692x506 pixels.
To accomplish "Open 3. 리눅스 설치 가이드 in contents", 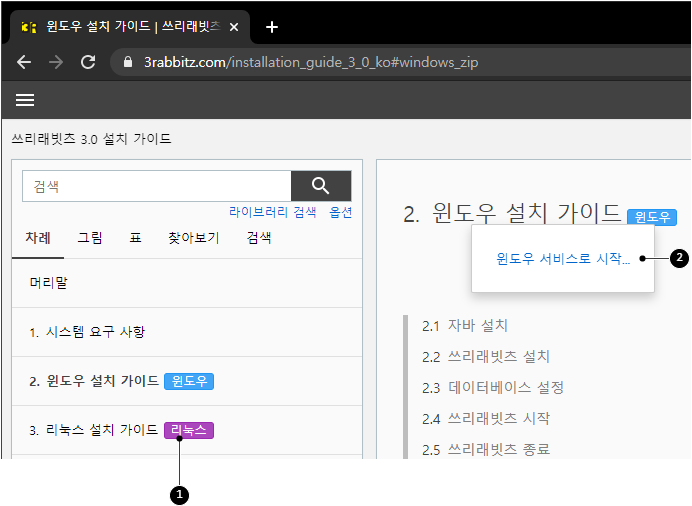I will tap(187, 430).
